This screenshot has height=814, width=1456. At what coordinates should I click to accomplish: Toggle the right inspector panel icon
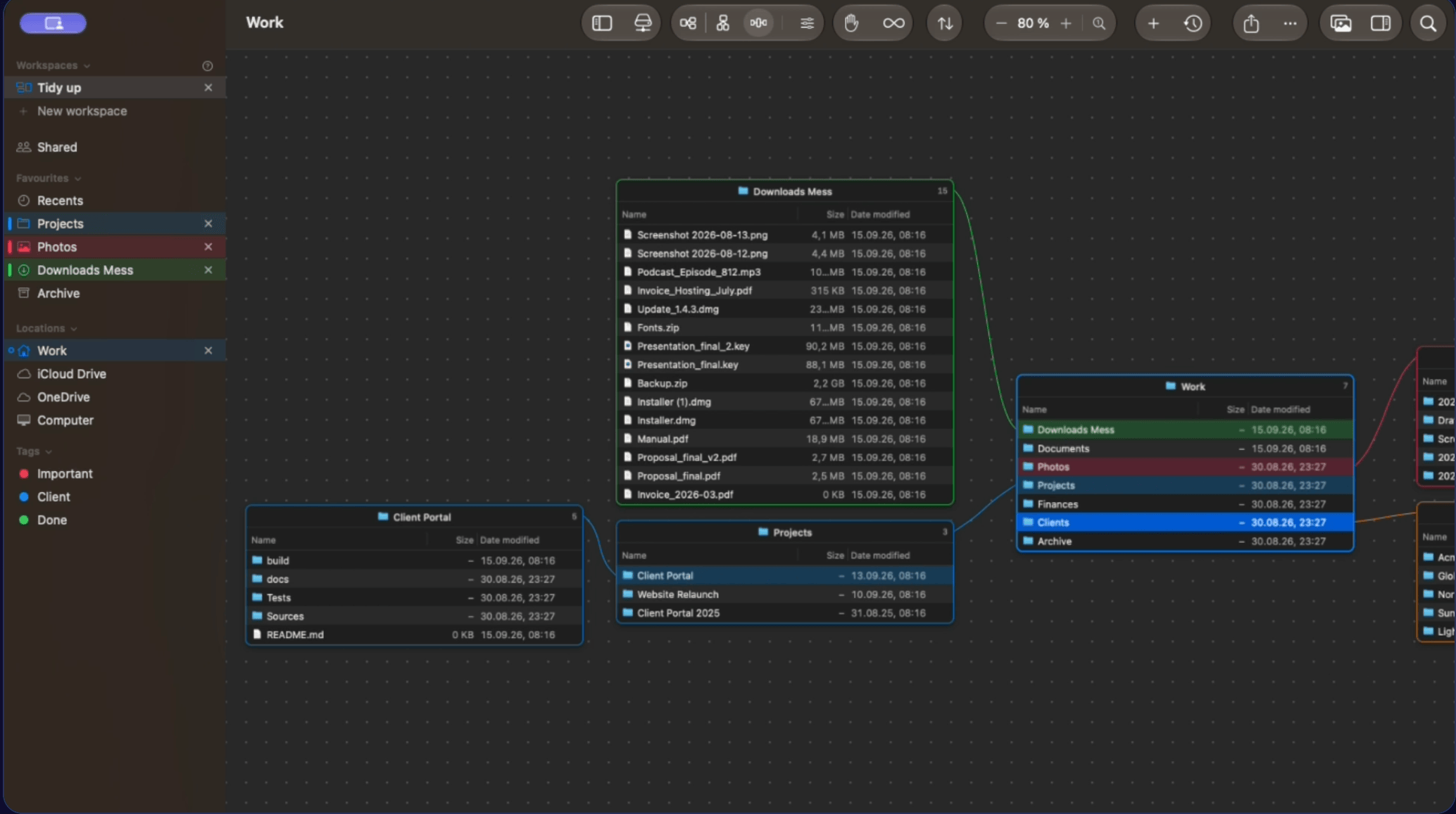point(1381,23)
